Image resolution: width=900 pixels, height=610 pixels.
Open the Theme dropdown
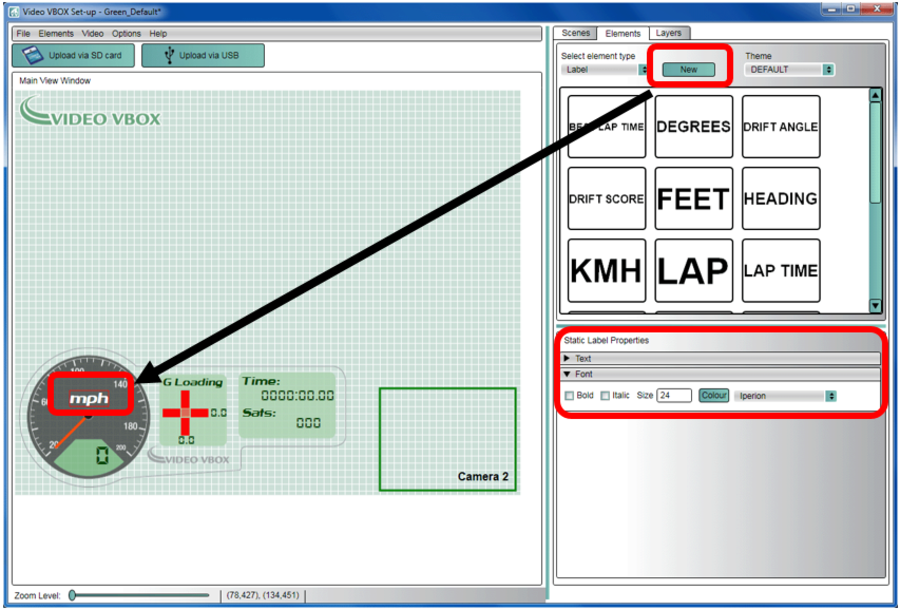(x=789, y=70)
